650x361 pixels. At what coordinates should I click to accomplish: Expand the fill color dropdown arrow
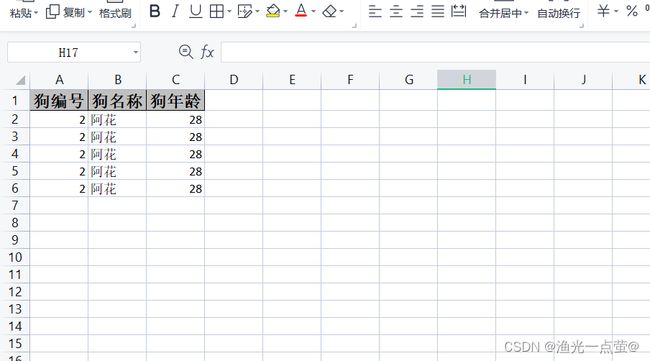coord(285,11)
